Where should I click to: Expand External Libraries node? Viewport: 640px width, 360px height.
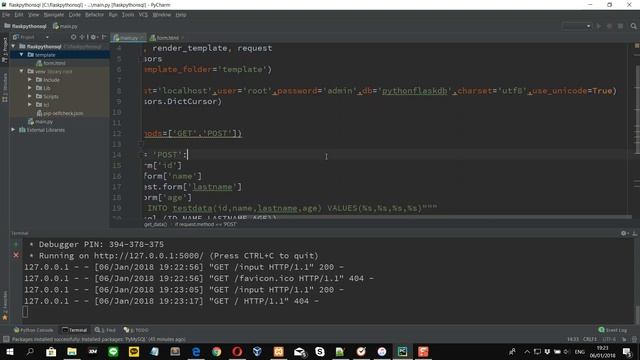point(13,130)
